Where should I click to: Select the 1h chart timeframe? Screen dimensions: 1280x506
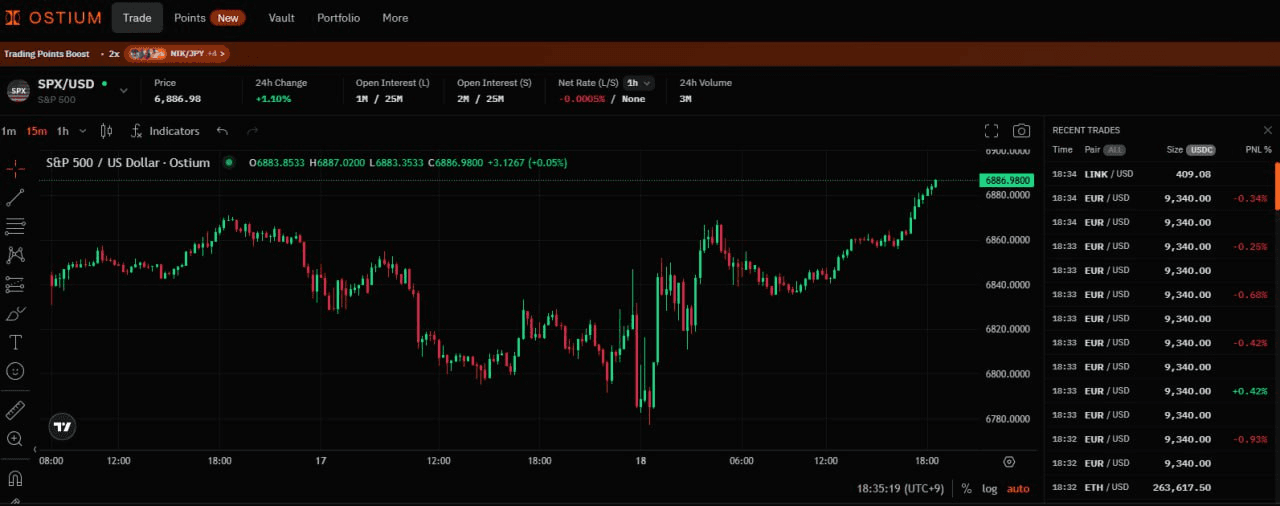(63, 131)
